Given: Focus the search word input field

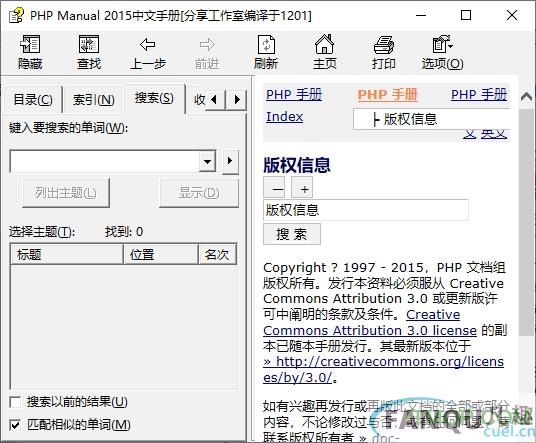Looking at the screenshot, I should 105,161.
